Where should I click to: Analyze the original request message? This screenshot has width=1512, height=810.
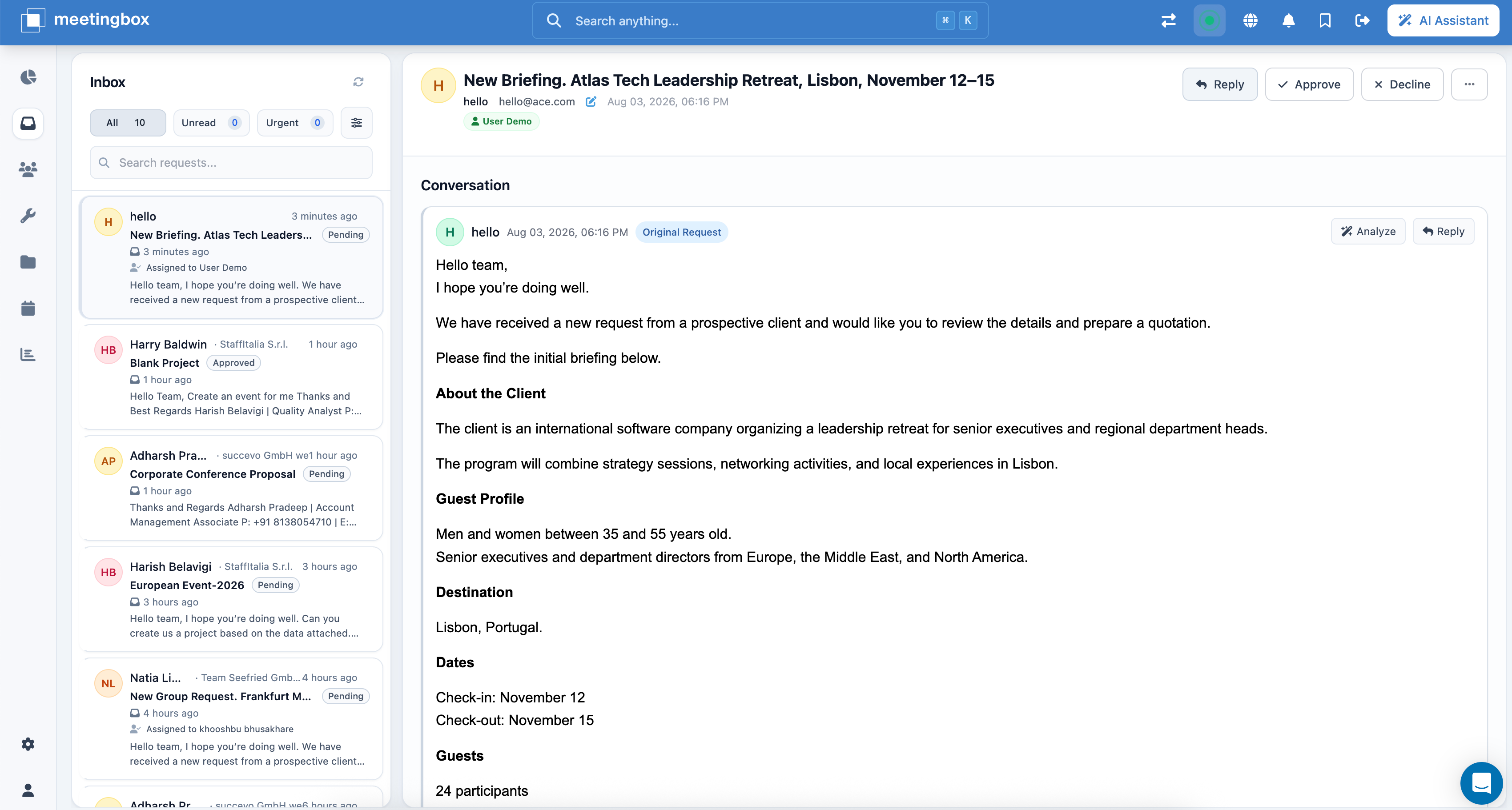[1367, 231]
